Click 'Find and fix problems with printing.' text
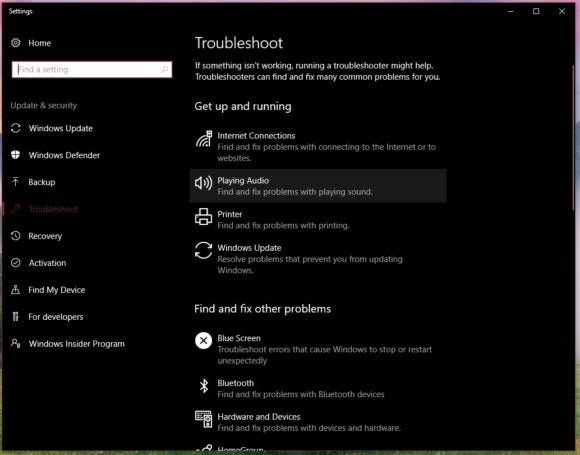580x455 pixels. click(283, 225)
